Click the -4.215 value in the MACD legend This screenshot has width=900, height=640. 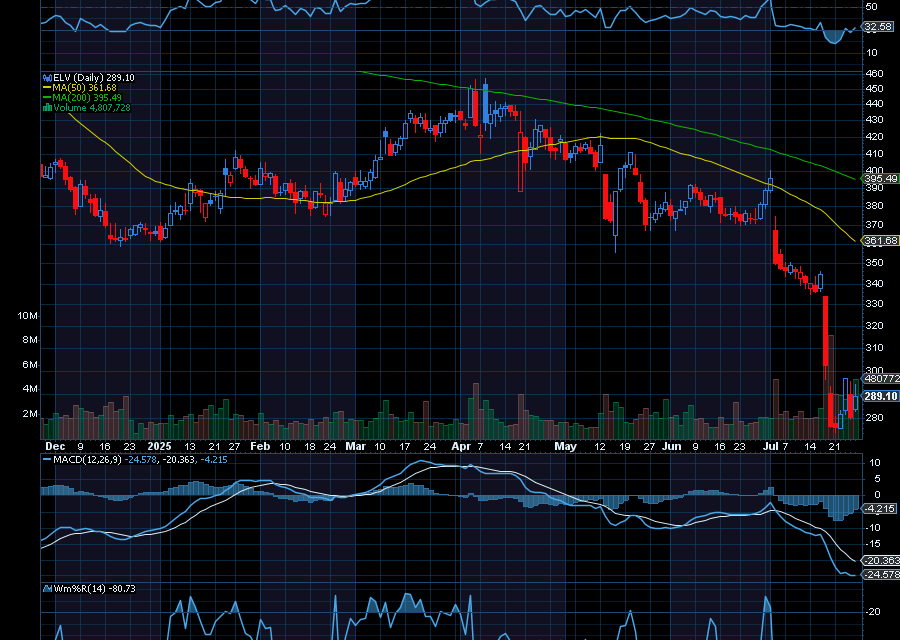point(214,460)
